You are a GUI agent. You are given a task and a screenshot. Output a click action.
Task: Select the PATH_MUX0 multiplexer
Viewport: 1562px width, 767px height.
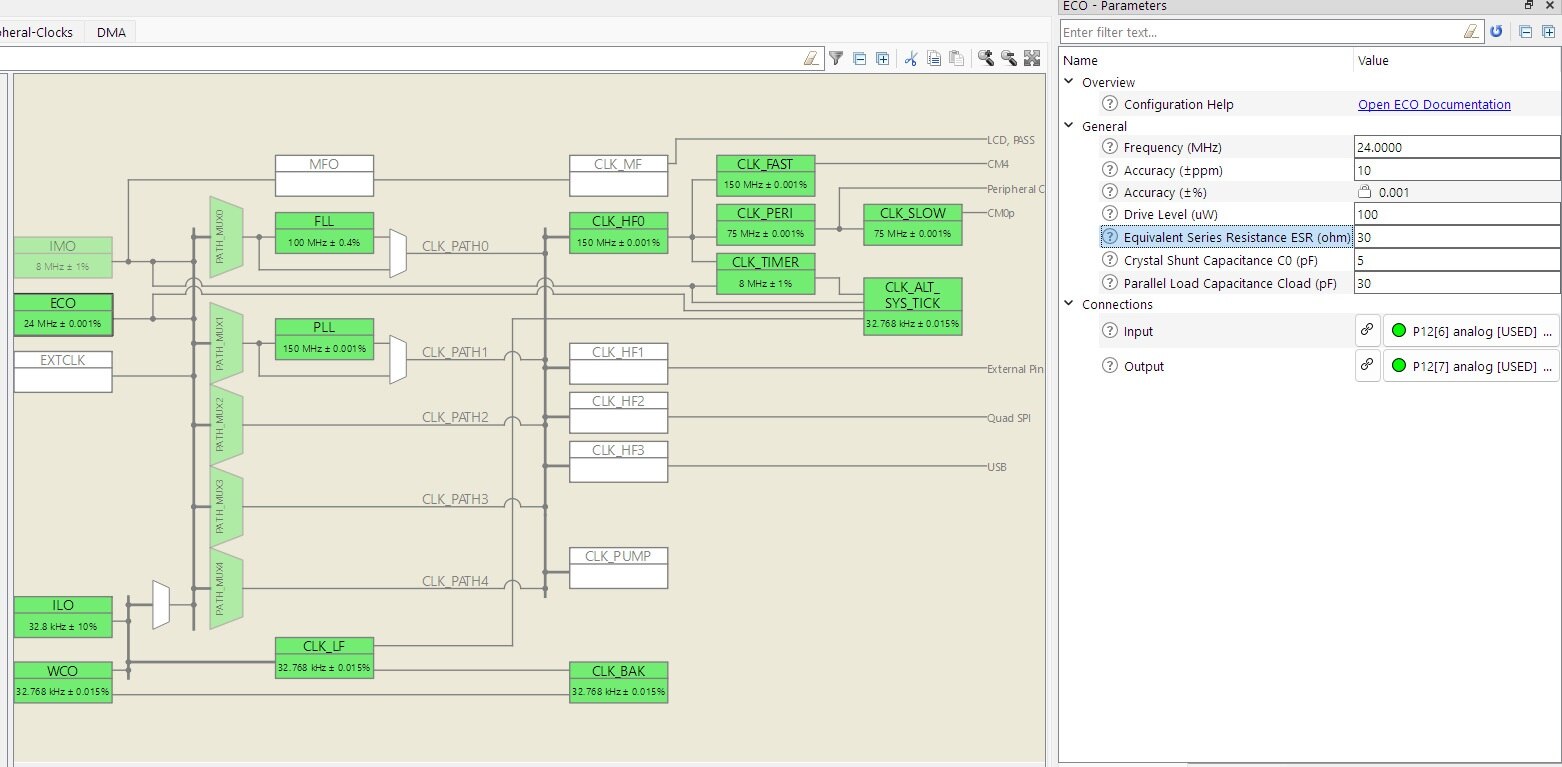[226, 236]
